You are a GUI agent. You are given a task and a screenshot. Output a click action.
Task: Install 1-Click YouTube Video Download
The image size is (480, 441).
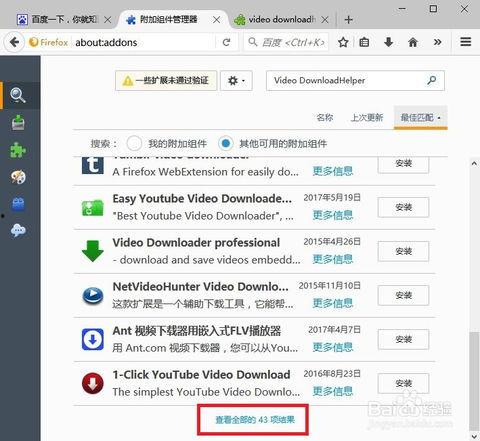(x=403, y=383)
